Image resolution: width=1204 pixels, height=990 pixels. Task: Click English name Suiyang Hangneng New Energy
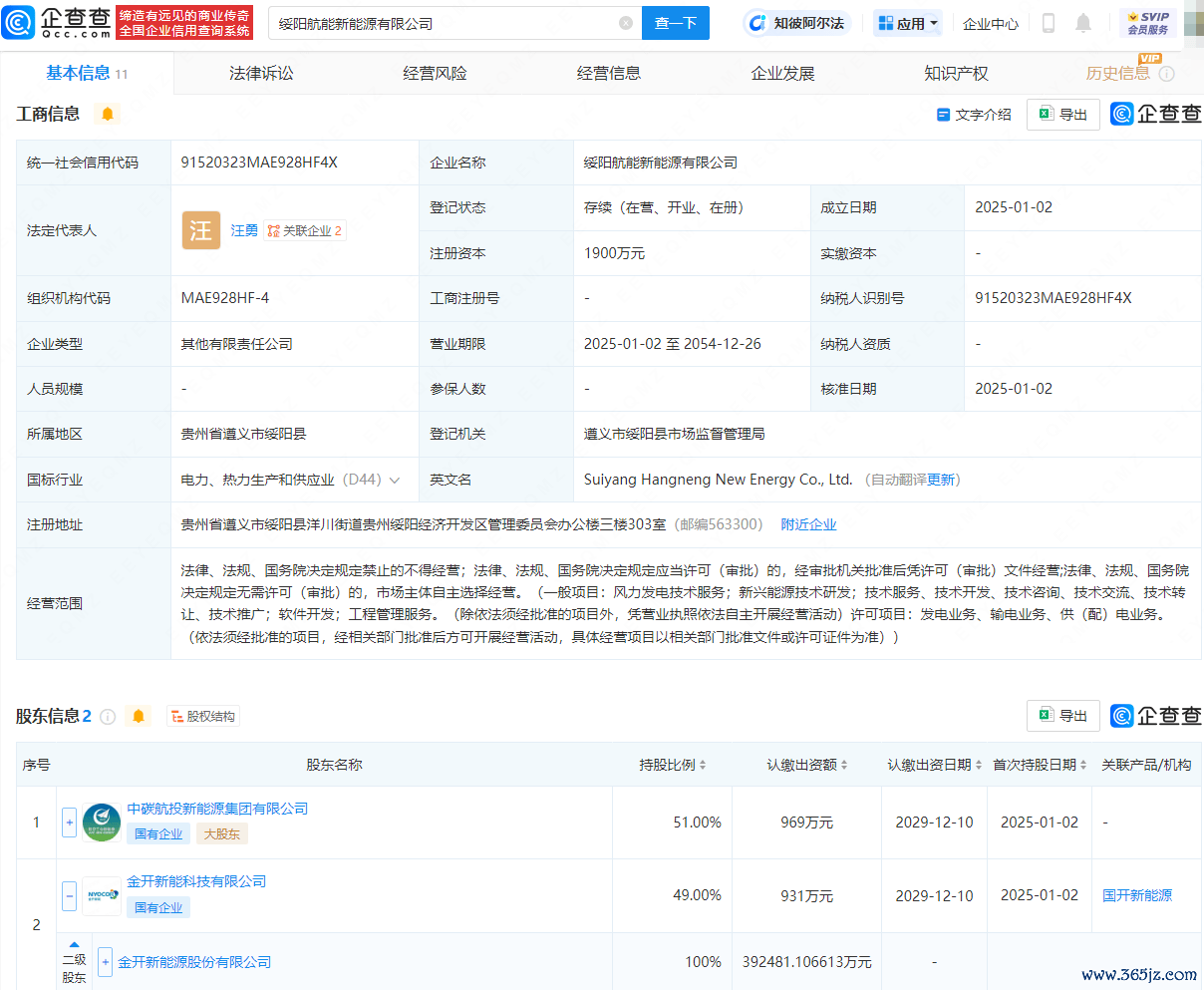[718, 480]
